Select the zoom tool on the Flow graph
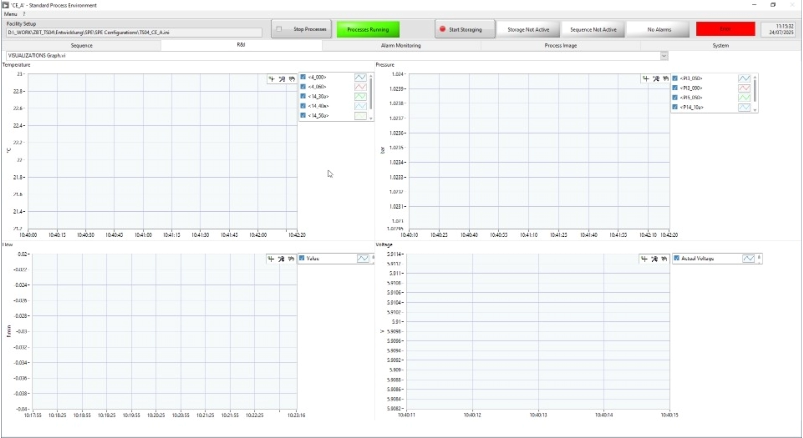This screenshot has width=803, height=438. [x=281, y=259]
